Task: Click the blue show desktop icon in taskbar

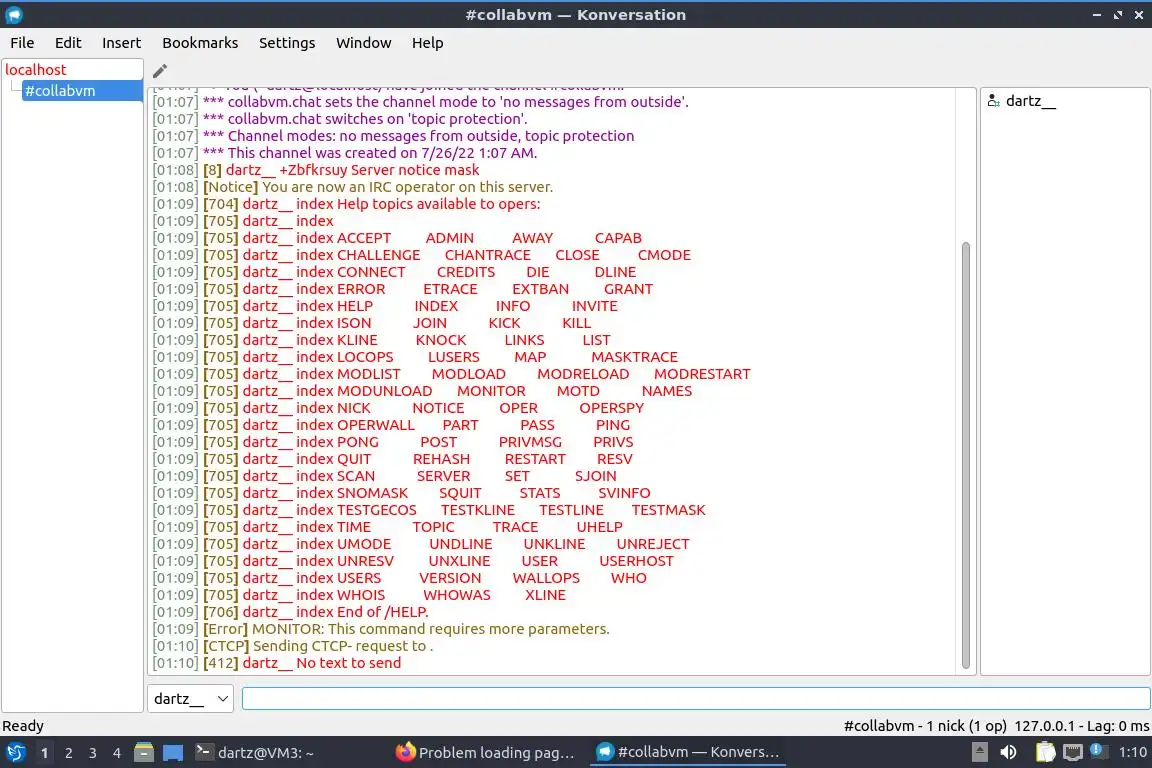Action: [x=173, y=753]
